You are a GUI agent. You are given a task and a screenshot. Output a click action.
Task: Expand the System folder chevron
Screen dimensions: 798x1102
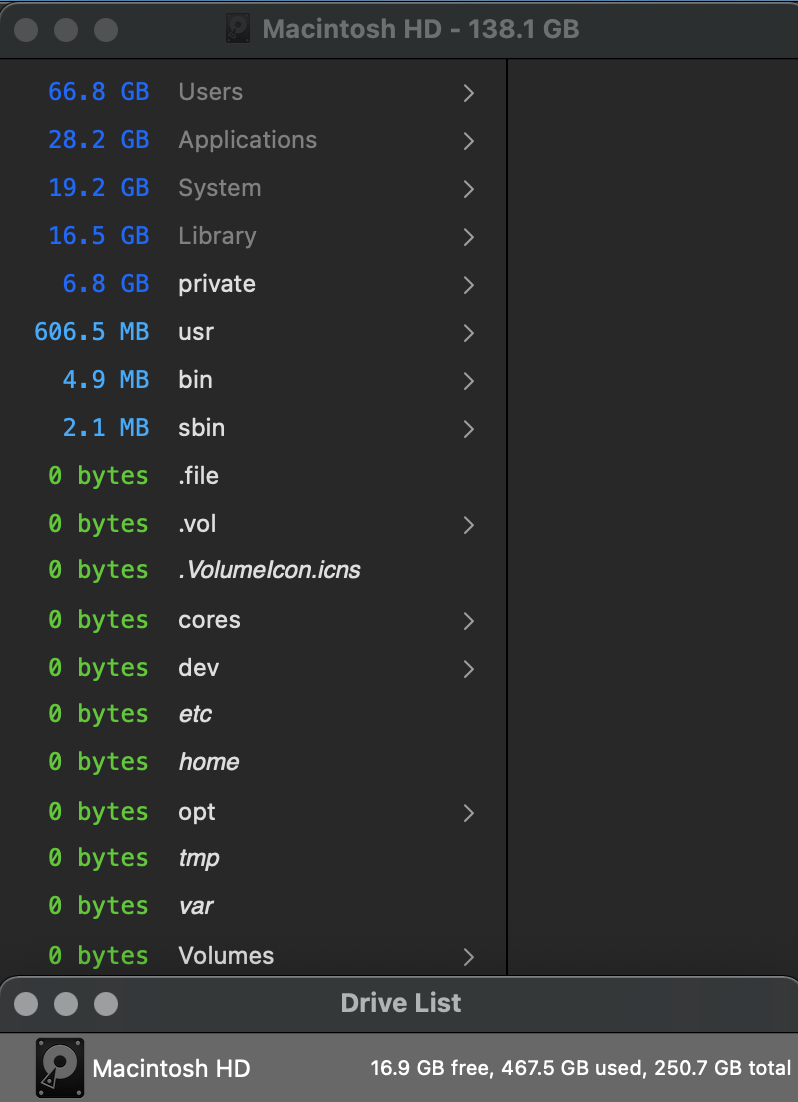click(x=468, y=189)
